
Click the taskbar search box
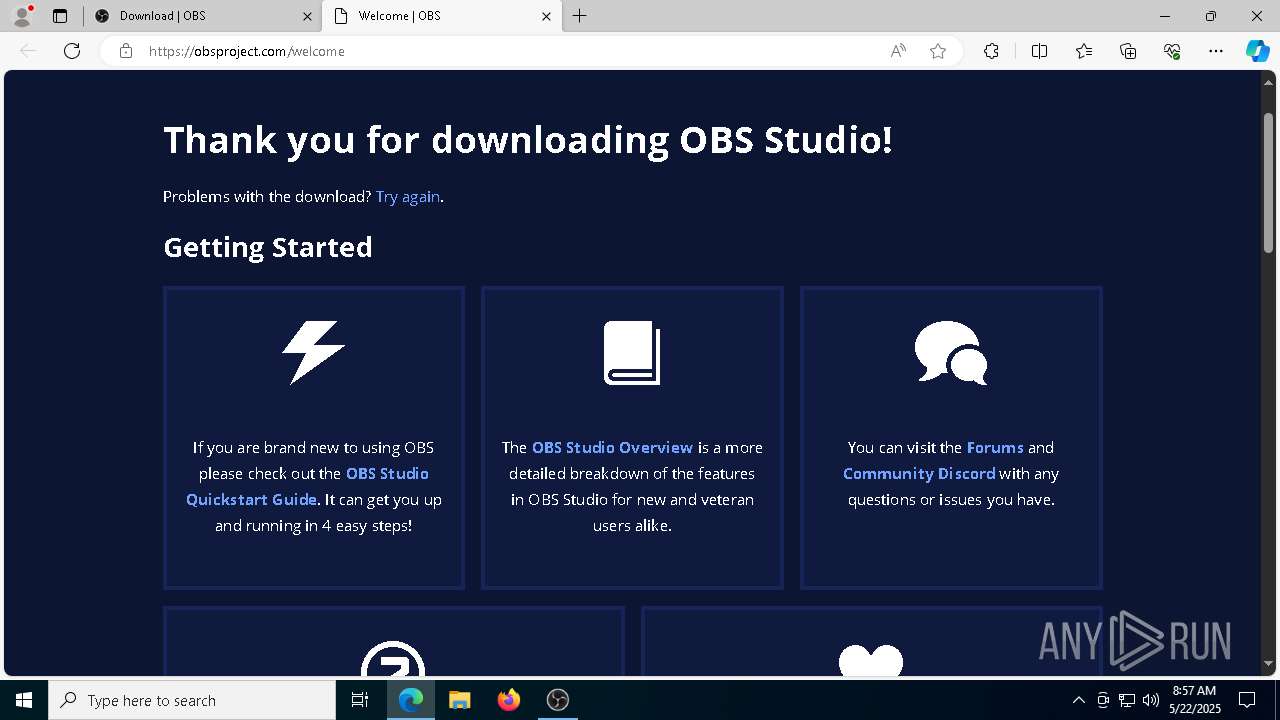pyautogui.click(x=192, y=700)
